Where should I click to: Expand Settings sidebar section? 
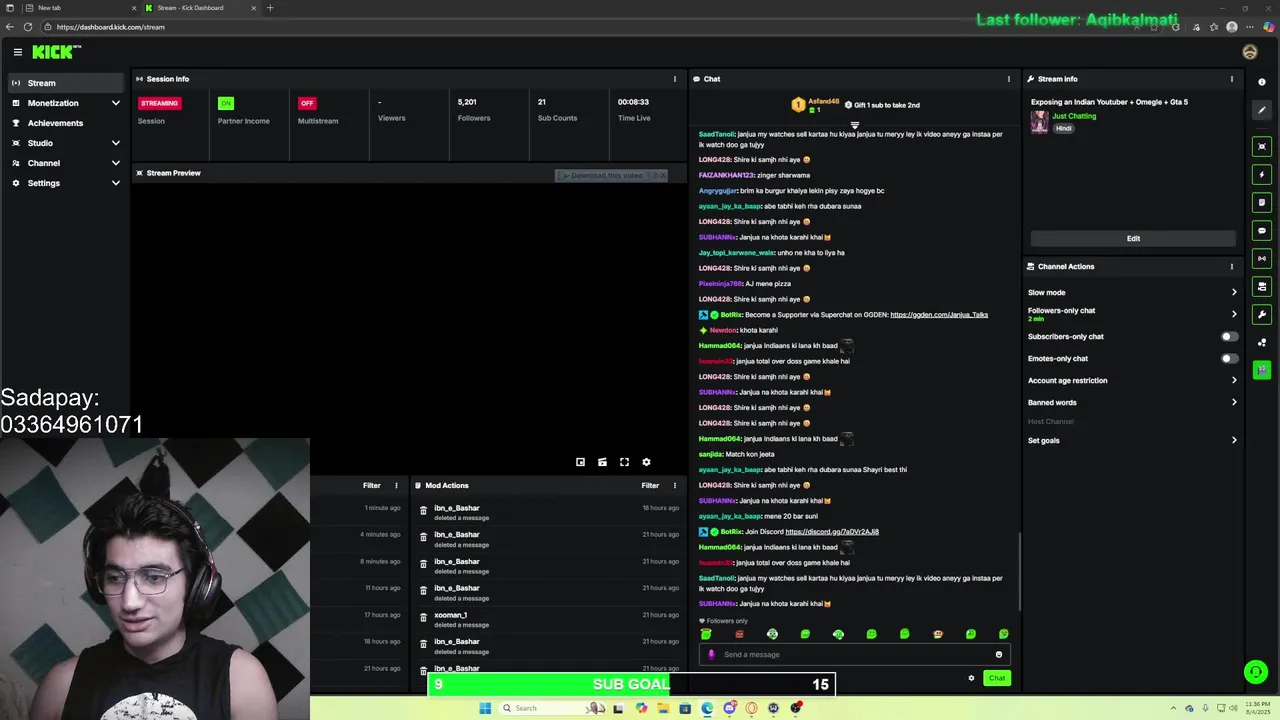coord(66,183)
